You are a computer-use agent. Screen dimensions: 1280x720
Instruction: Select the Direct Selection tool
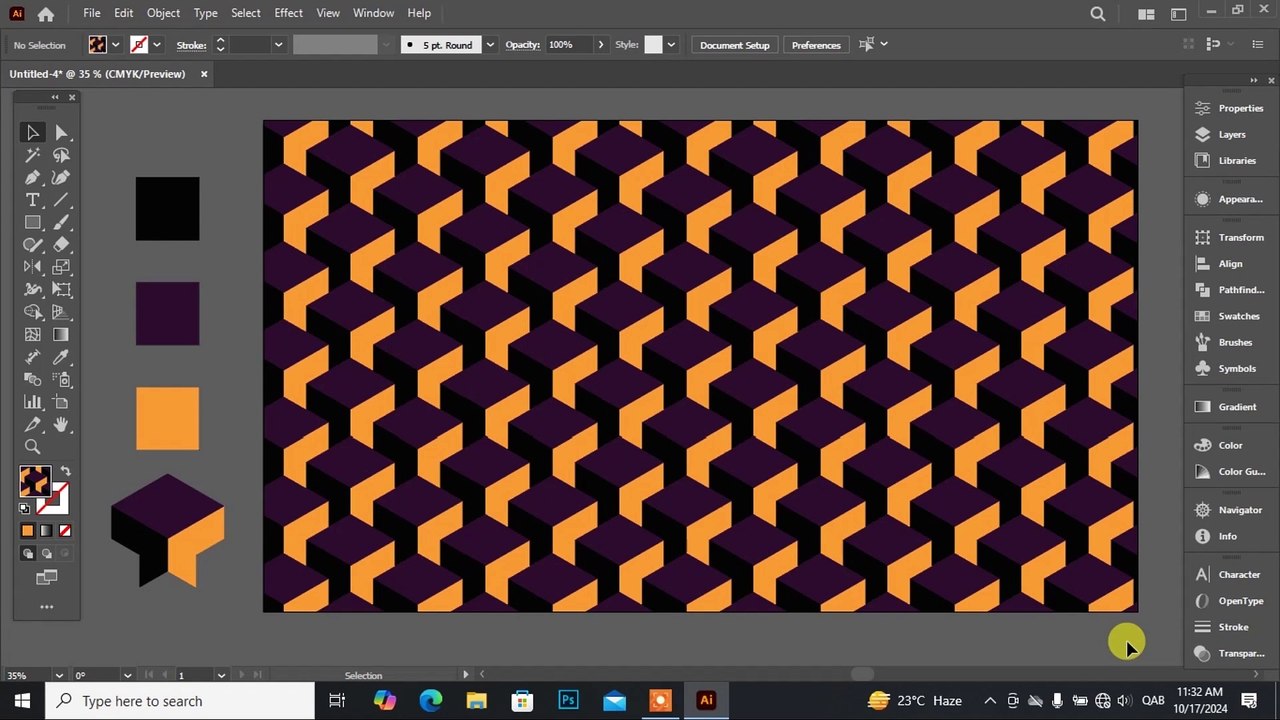[61, 132]
